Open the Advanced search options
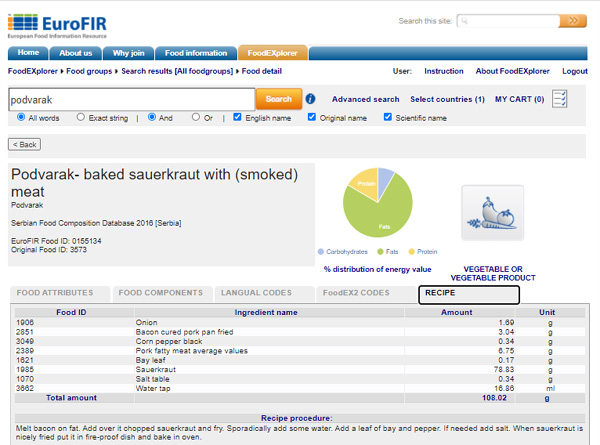This screenshot has width=600, height=445. (365, 99)
